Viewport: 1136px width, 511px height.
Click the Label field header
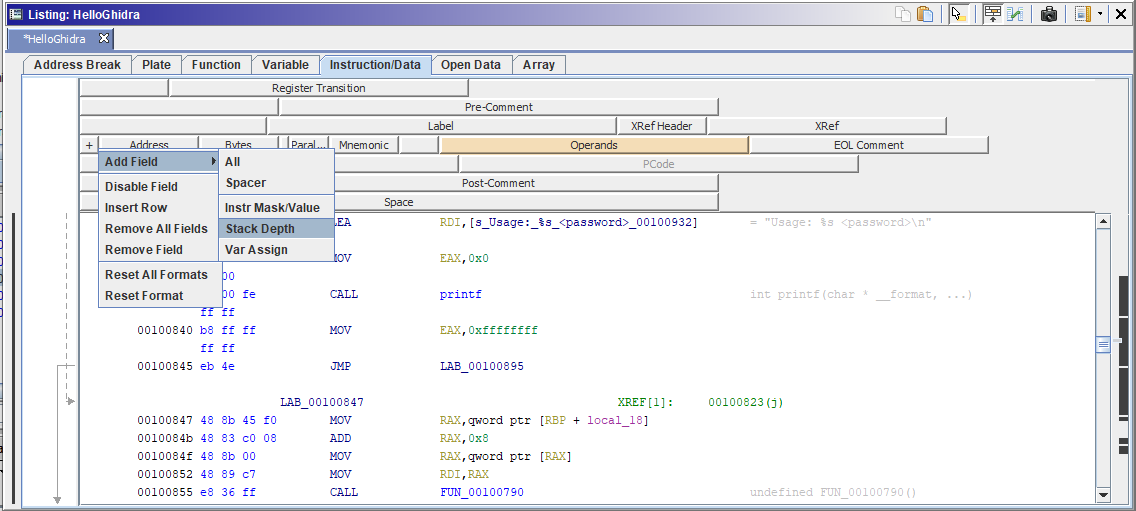pyautogui.click(x=440, y=125)
